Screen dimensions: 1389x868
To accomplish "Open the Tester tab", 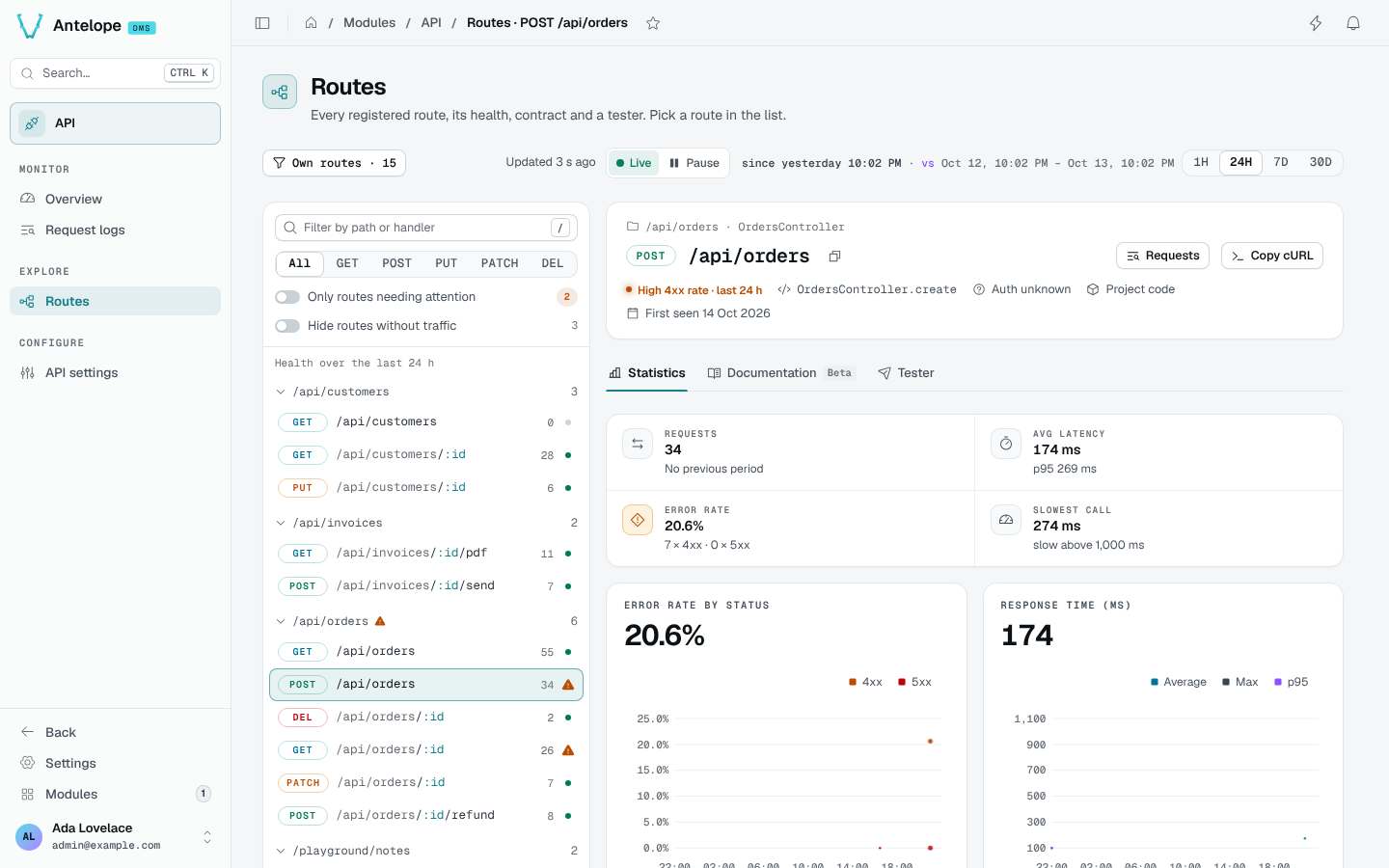I will coord(906,373).
